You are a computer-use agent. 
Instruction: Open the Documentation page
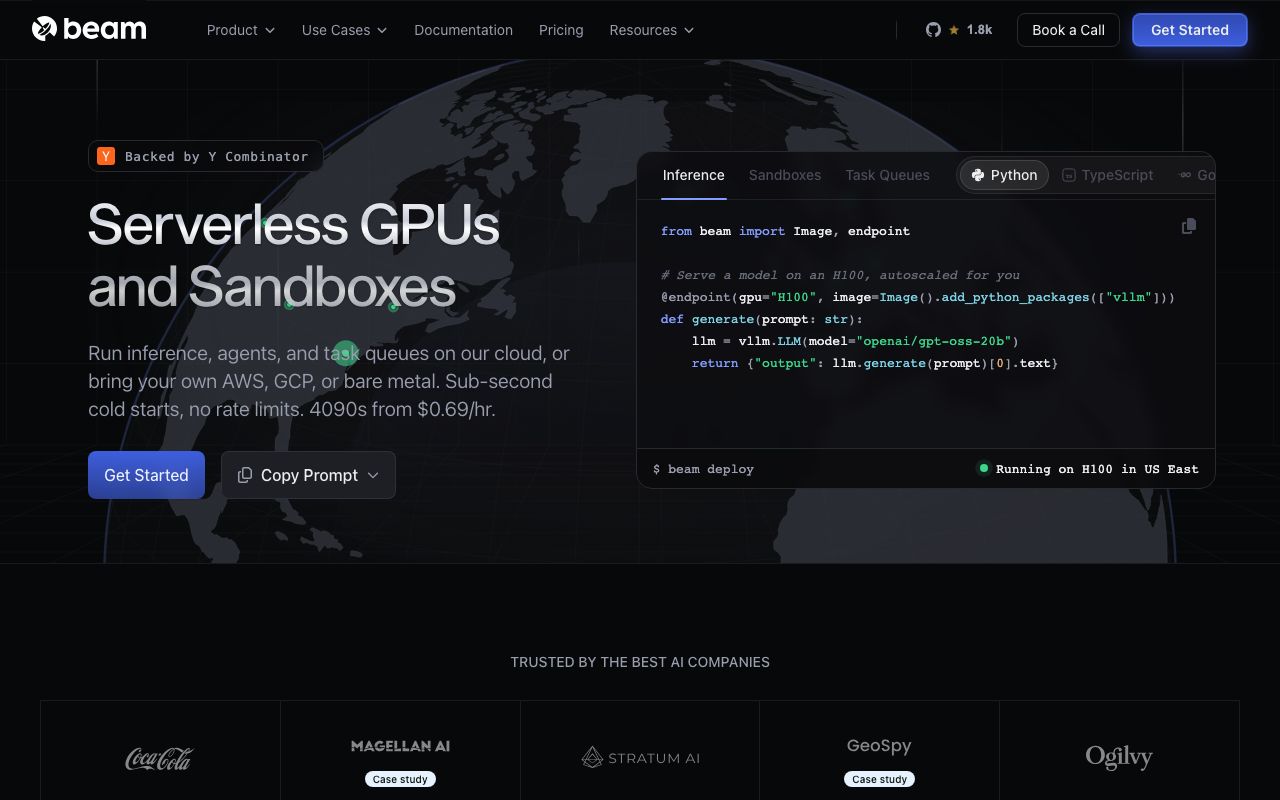coord(463,30)
